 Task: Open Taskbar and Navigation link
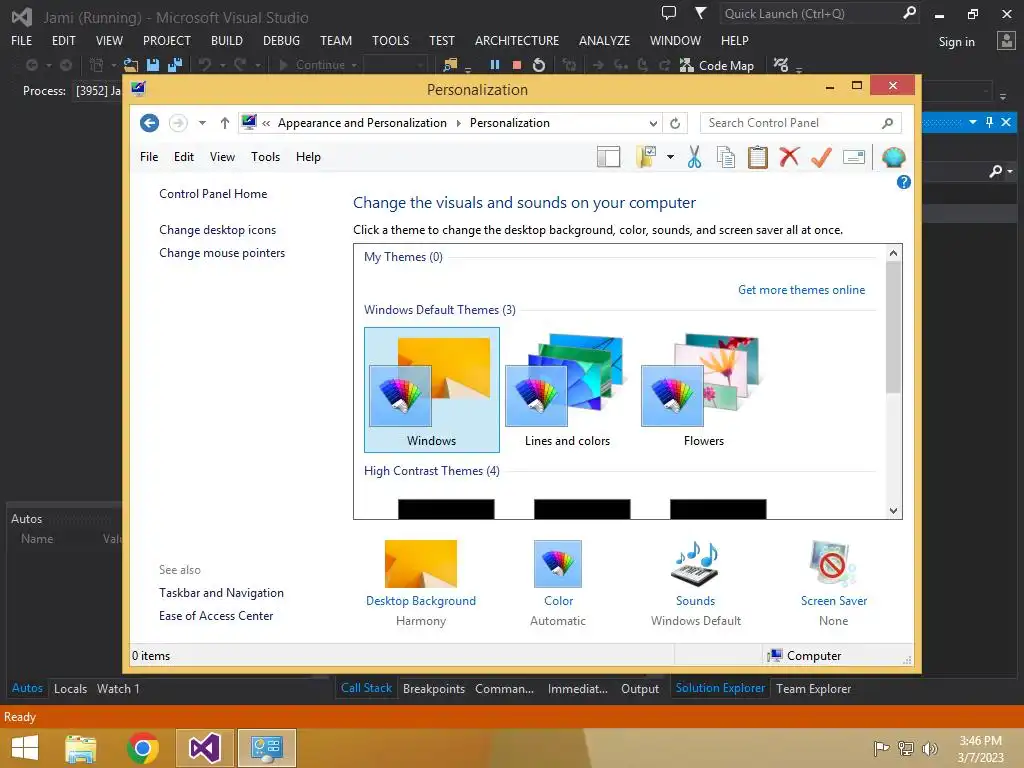(x=221, y=593)
